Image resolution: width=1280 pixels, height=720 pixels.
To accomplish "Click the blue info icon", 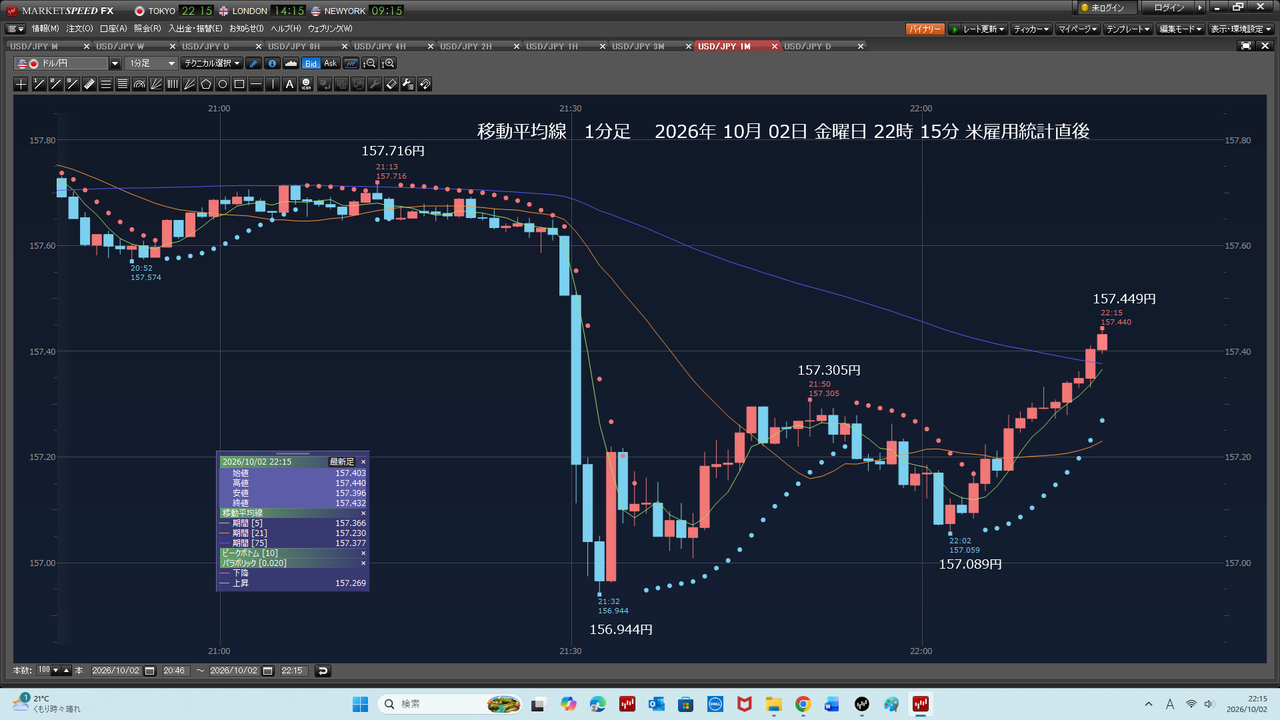I will 271,63.
